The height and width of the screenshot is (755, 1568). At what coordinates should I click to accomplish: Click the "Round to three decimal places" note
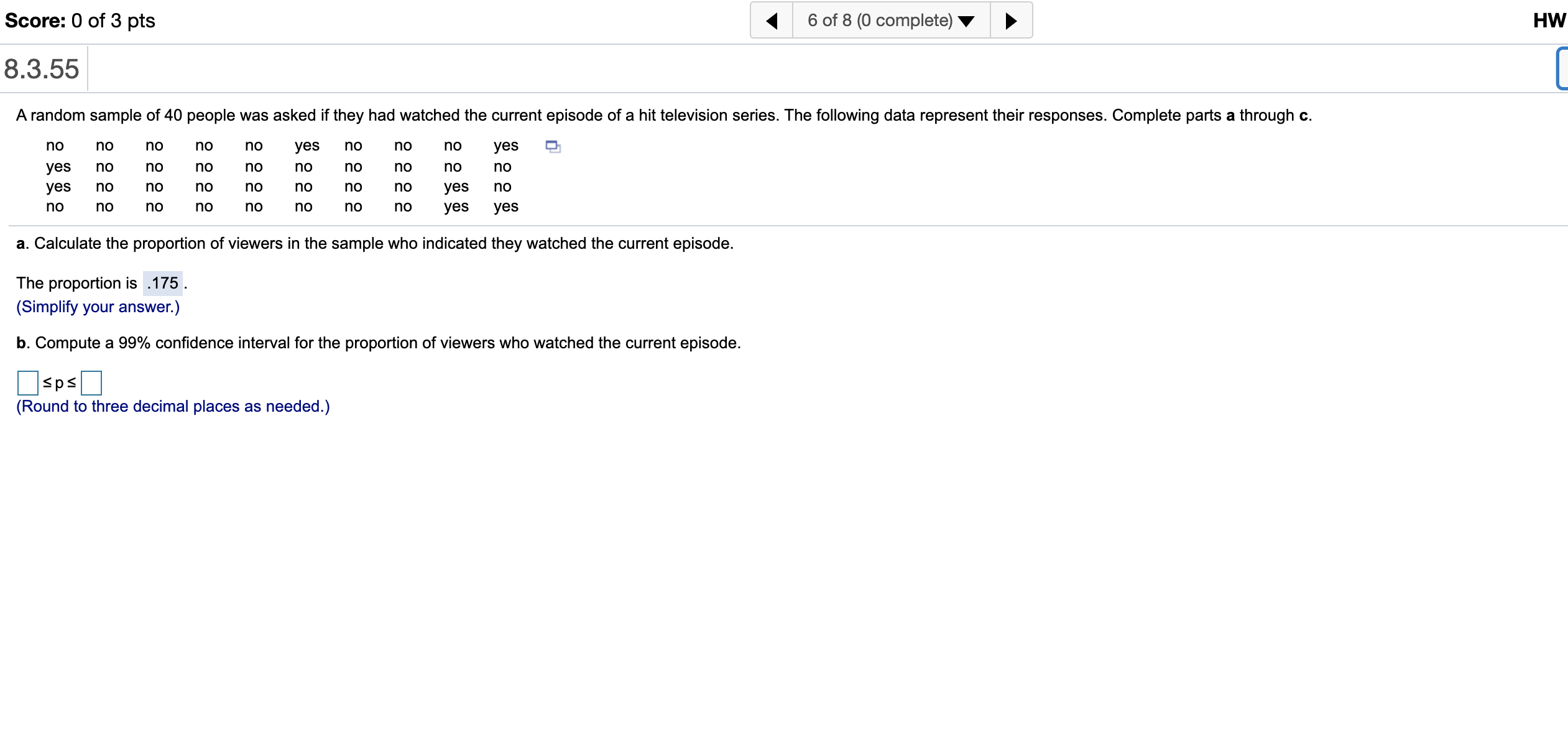[173, 405]
